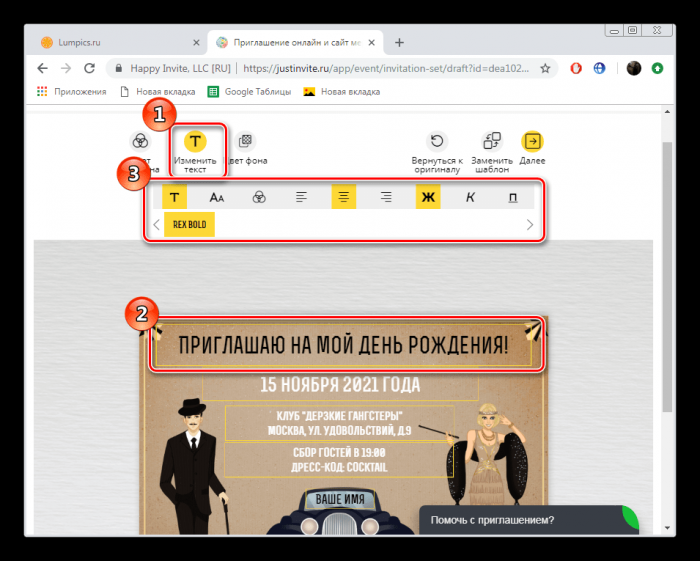Click the 'Далее' next button
The height and width of the screenshot is (561, 700).
532,142
